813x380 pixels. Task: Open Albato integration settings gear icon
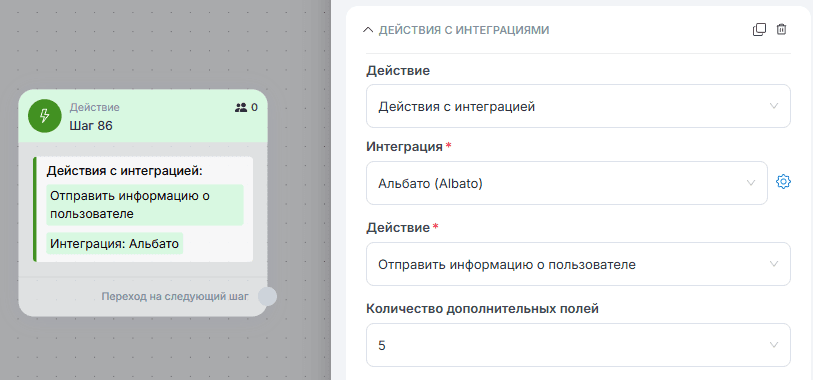click(783, 182)
